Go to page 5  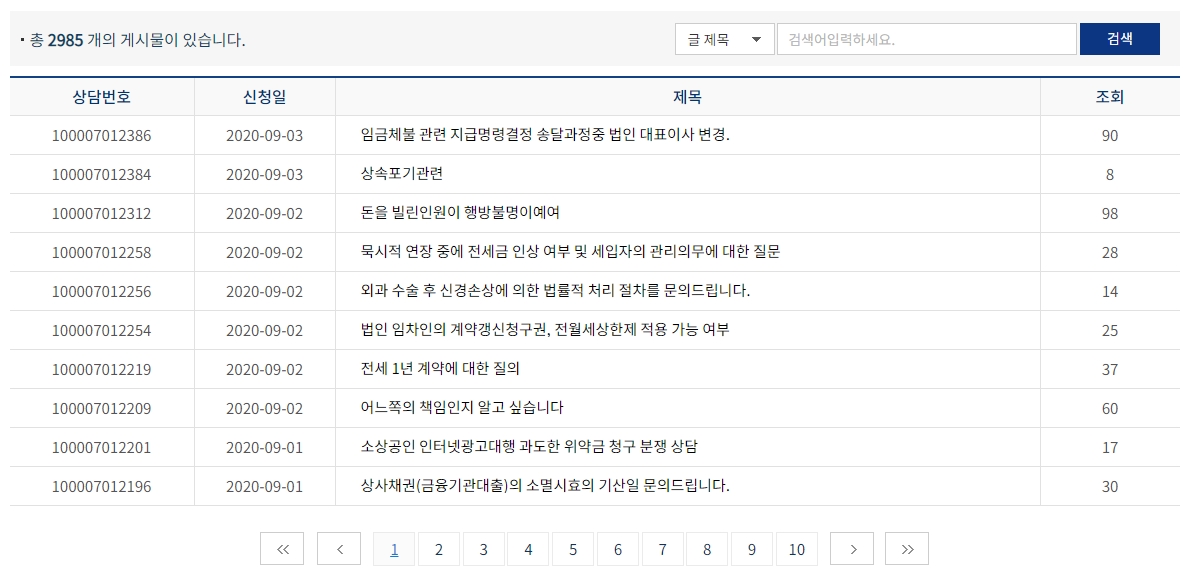pos(573,549)
